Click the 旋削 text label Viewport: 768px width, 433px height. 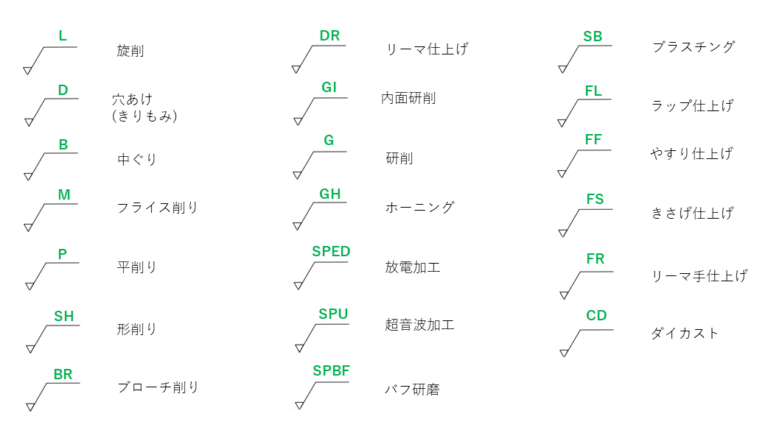tap(130, 50)
